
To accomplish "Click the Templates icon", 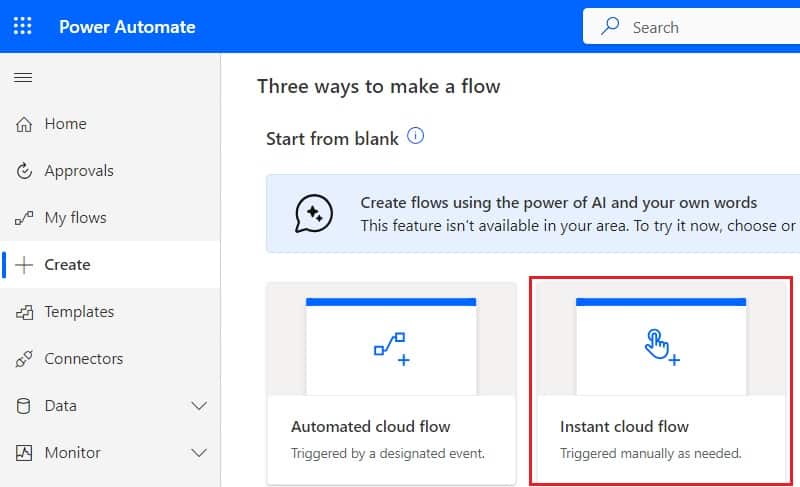I will [x=24, y=312].
